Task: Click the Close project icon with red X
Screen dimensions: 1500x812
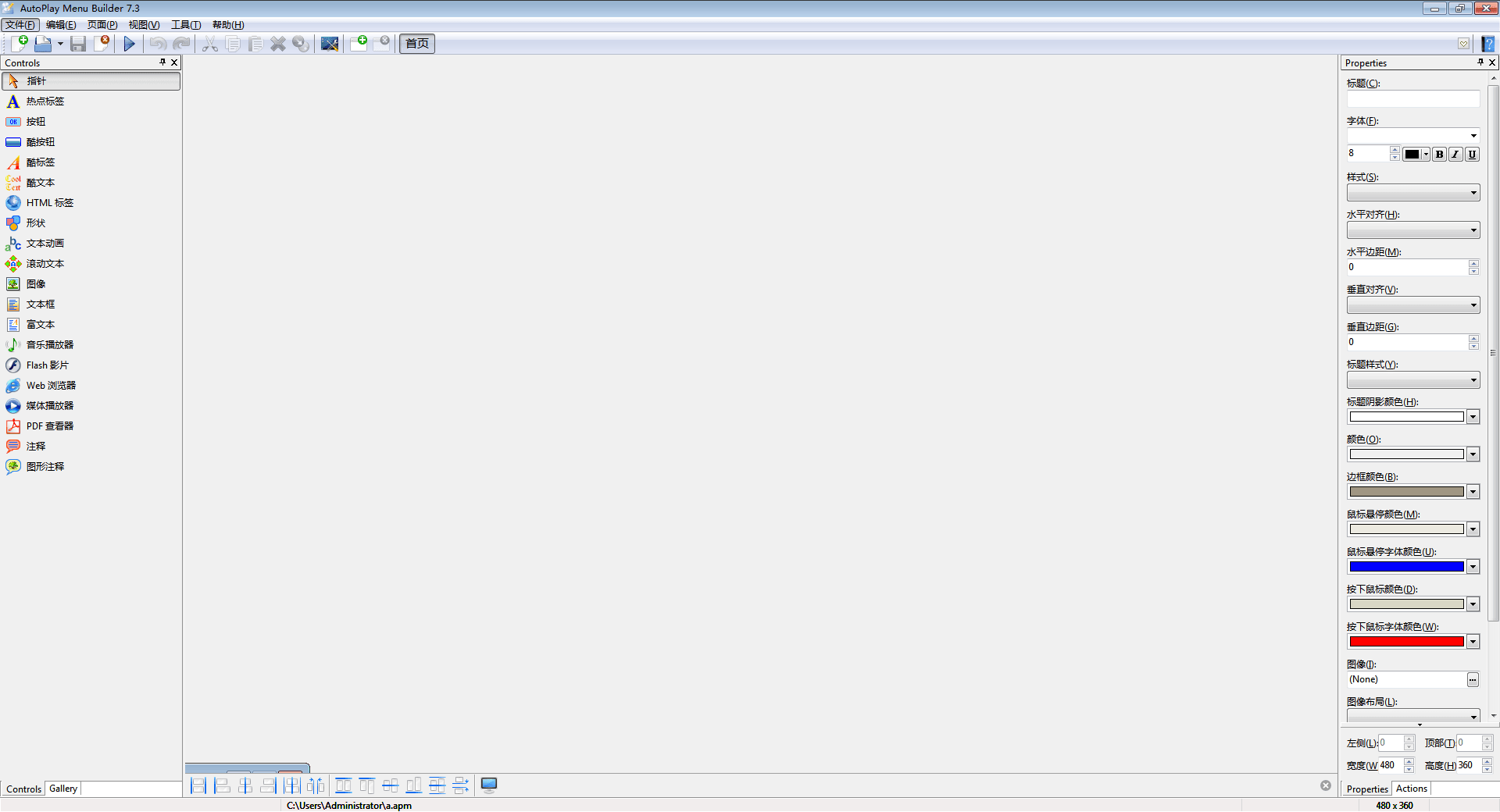Action: pos(102,44)
